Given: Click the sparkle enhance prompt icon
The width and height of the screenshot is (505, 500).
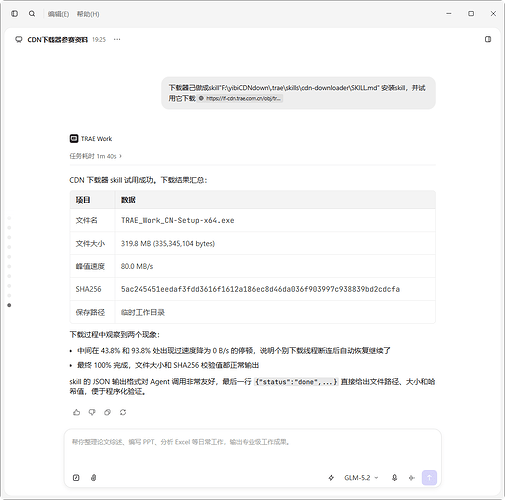Looking at the screenshot, I should pyautogui.click(x=331, y=478).
